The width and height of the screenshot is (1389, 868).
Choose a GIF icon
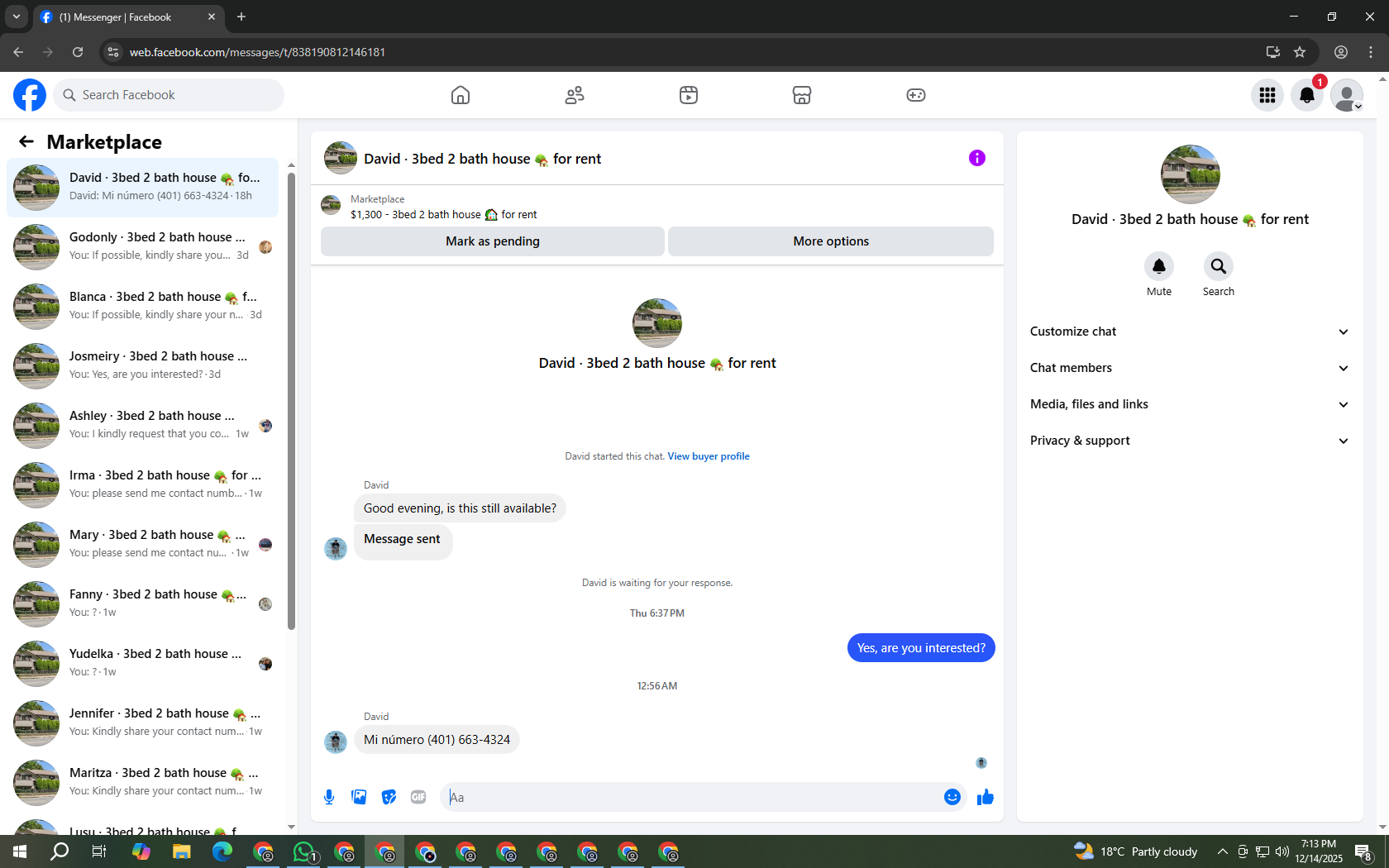point(418,797)
